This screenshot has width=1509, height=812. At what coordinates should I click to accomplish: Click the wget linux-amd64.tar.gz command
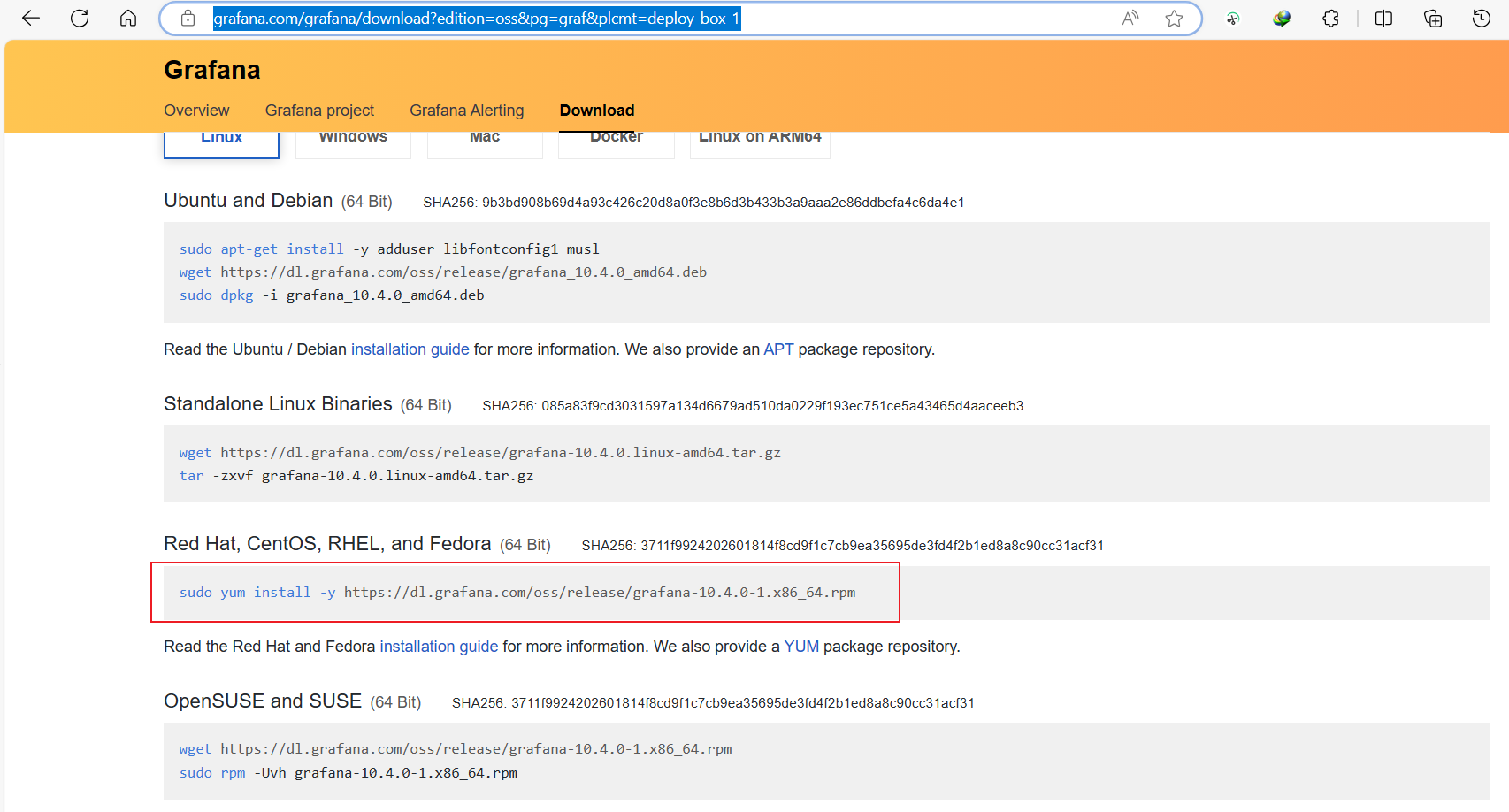[480, 453]
